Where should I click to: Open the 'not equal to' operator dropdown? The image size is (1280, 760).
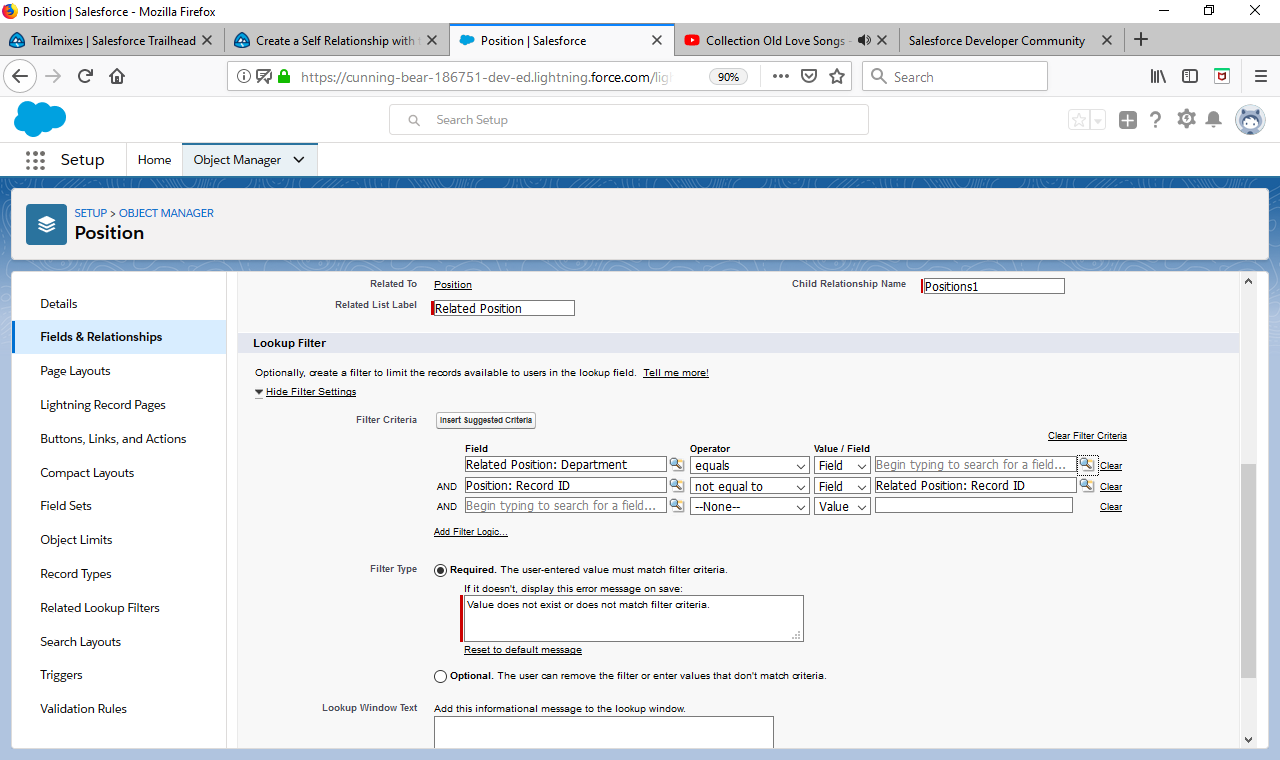(750, 486)
